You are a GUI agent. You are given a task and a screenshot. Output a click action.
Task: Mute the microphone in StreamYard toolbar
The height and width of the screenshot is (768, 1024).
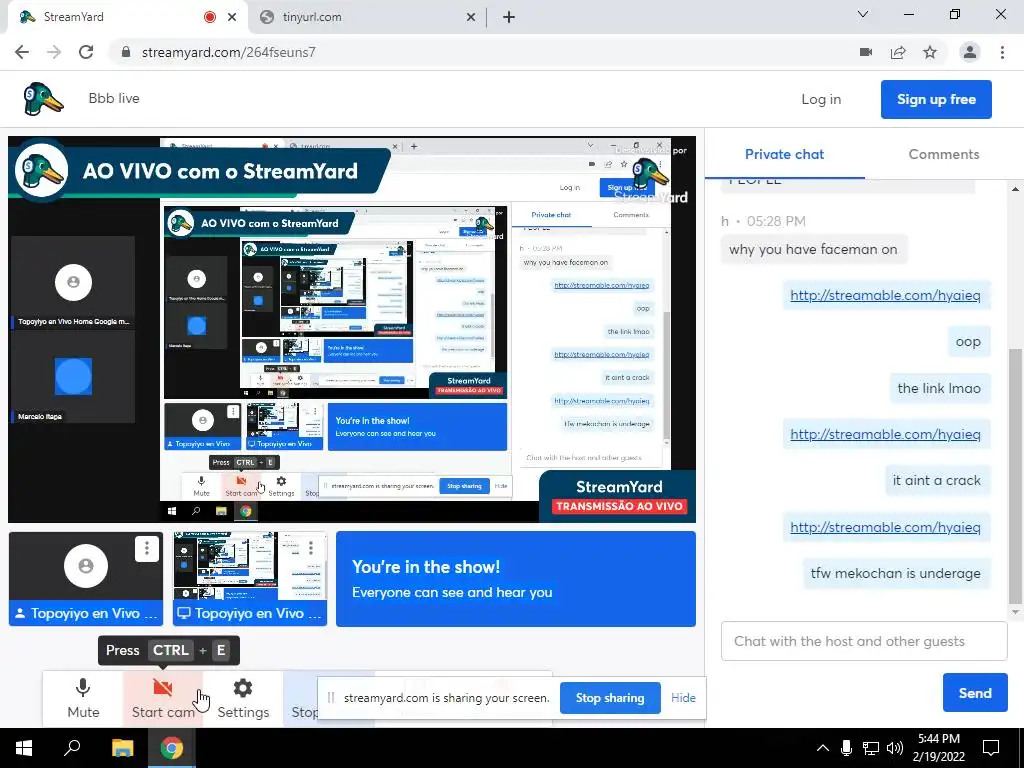tap(83, 698)
